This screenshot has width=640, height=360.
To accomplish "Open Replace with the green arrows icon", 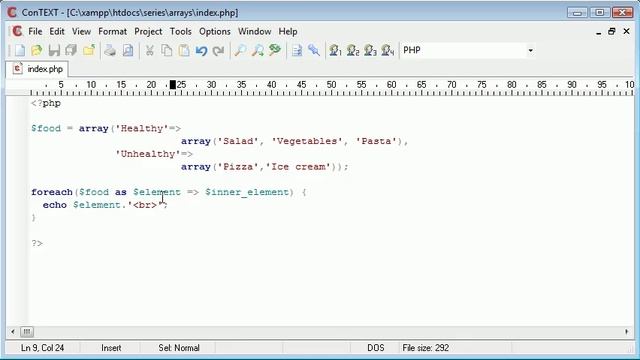I will pyautogui.click(x=275, y=50).
